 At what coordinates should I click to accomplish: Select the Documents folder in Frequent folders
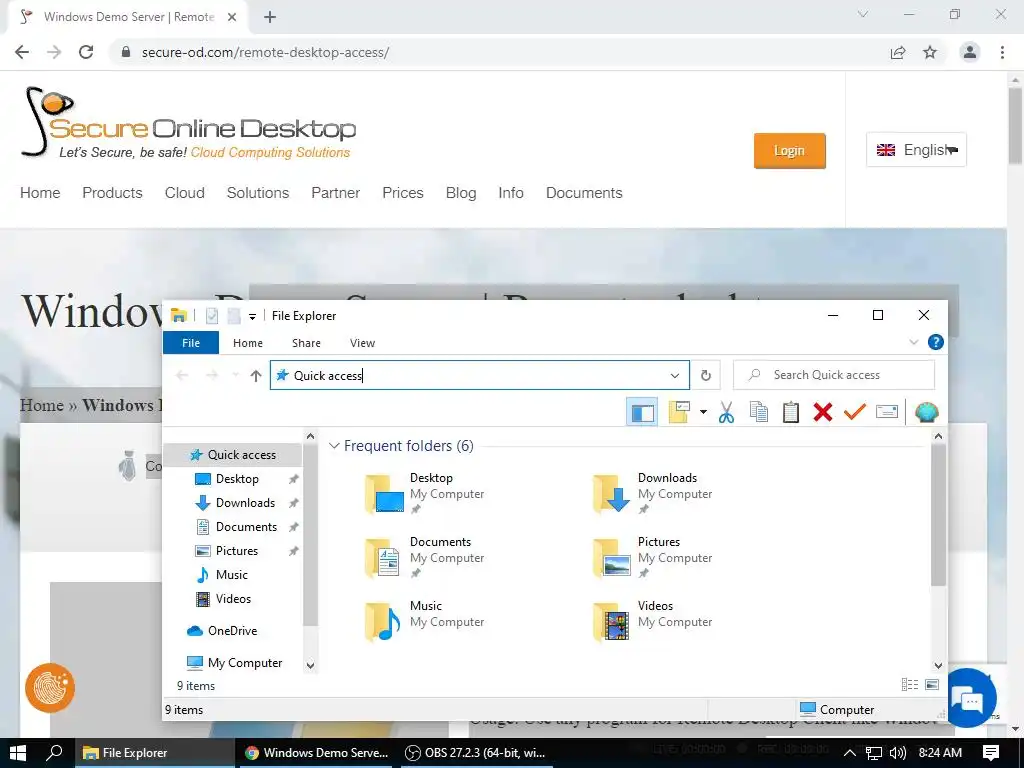pyautogui.click(x=426, y=558)
